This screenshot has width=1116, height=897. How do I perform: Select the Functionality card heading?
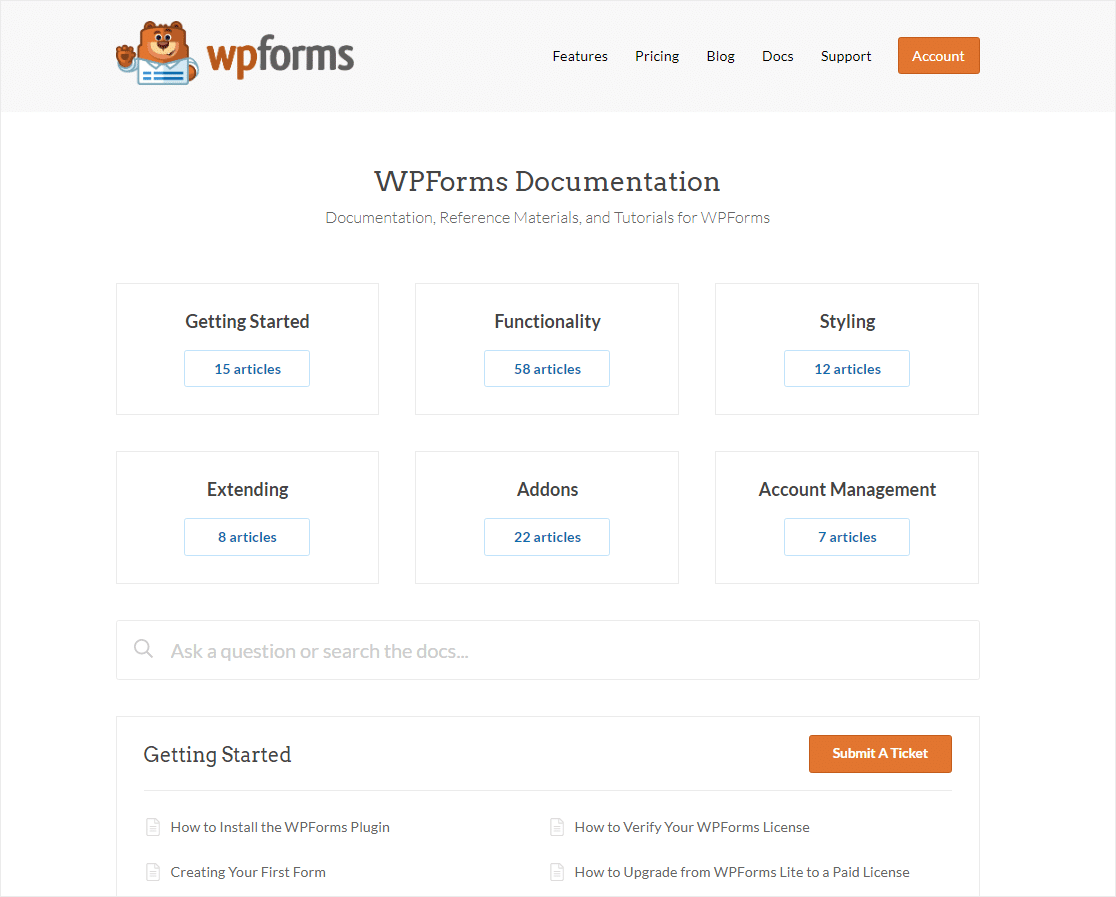[x=547, y=322]
